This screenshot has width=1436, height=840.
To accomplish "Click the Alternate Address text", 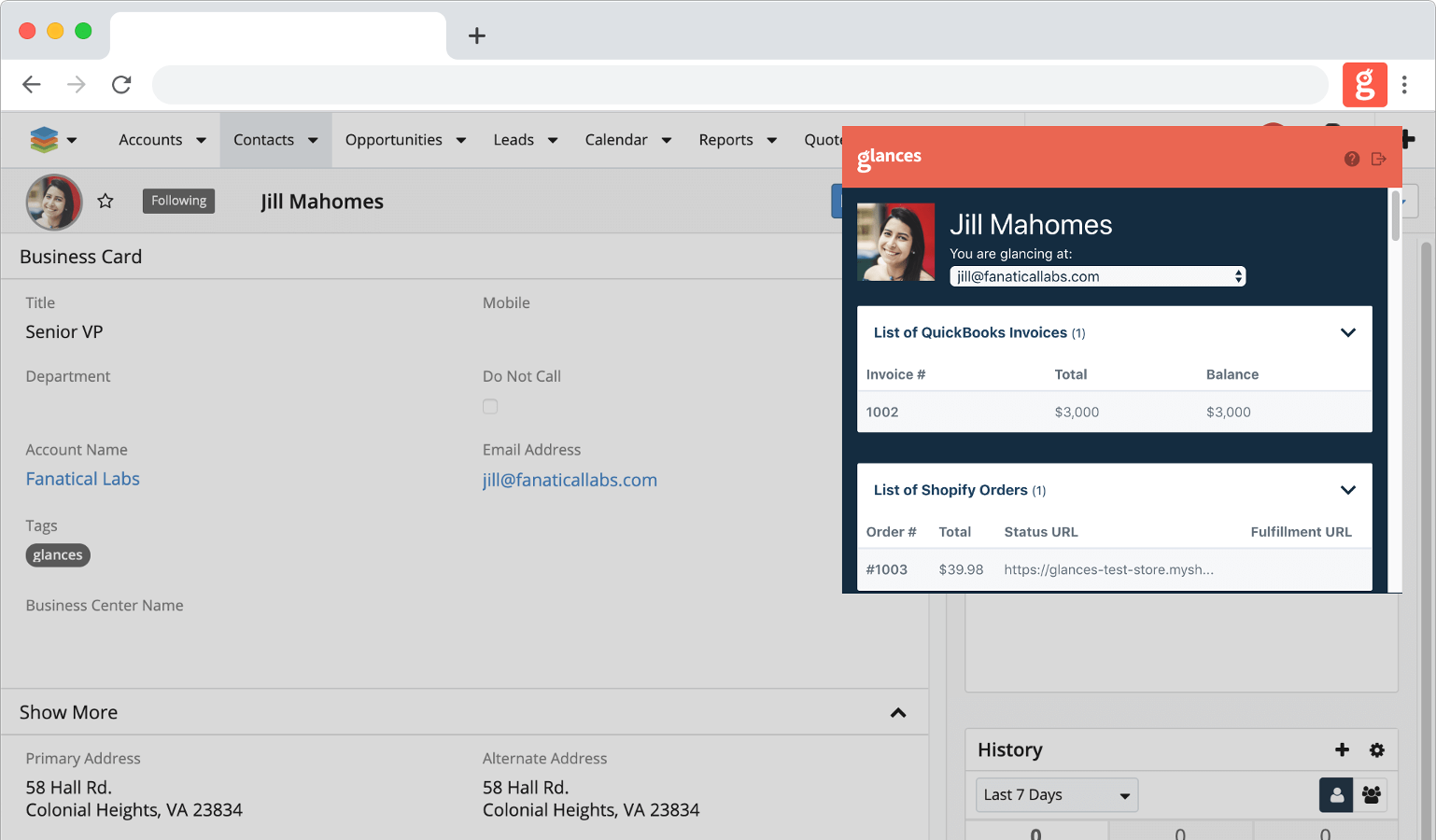I will coord(591,799).
